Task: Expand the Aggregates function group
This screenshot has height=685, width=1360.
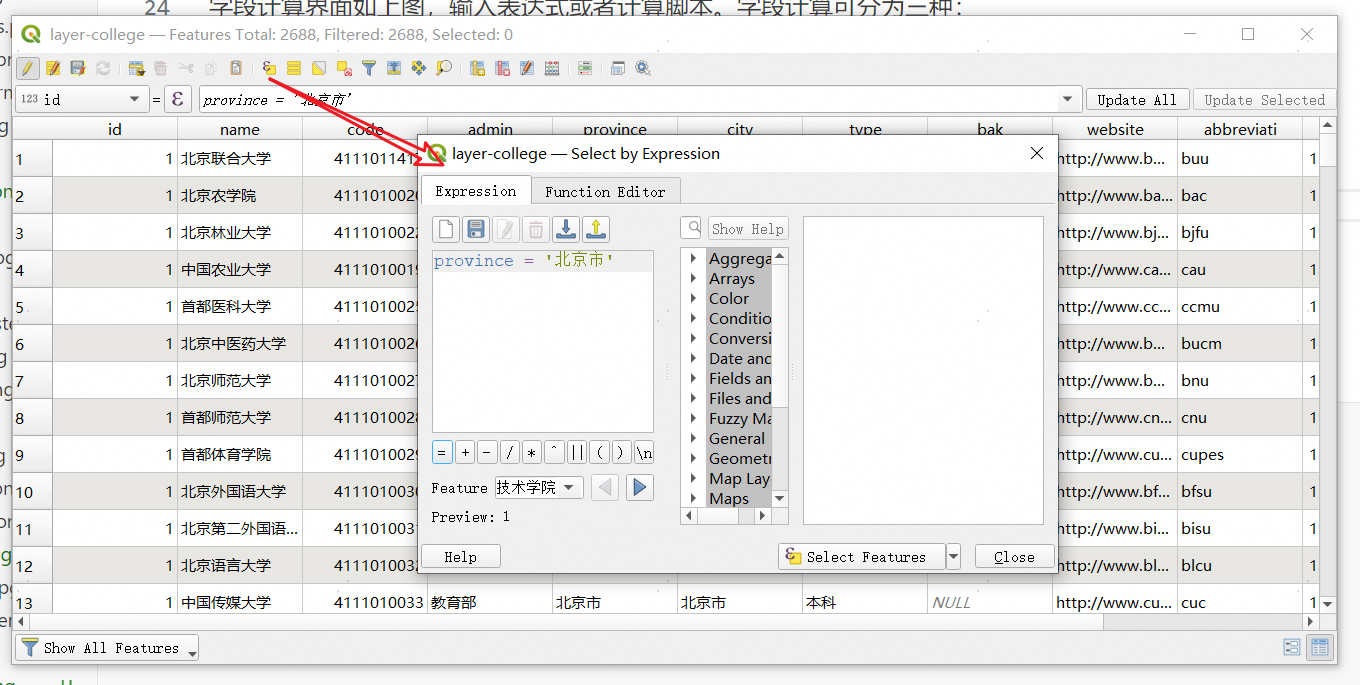Action: click(x=693, y=258)
